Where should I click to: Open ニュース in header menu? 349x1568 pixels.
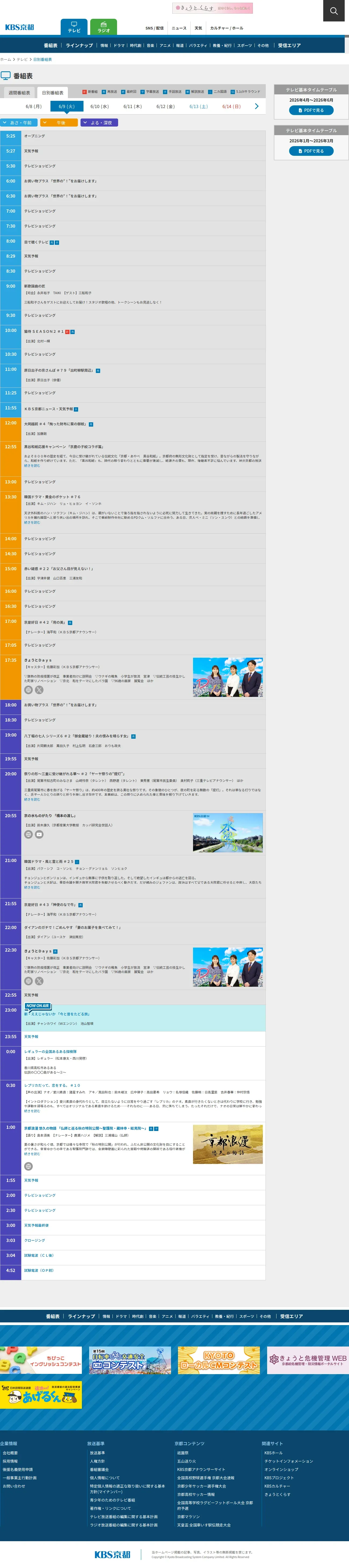[x=179, y=28]
